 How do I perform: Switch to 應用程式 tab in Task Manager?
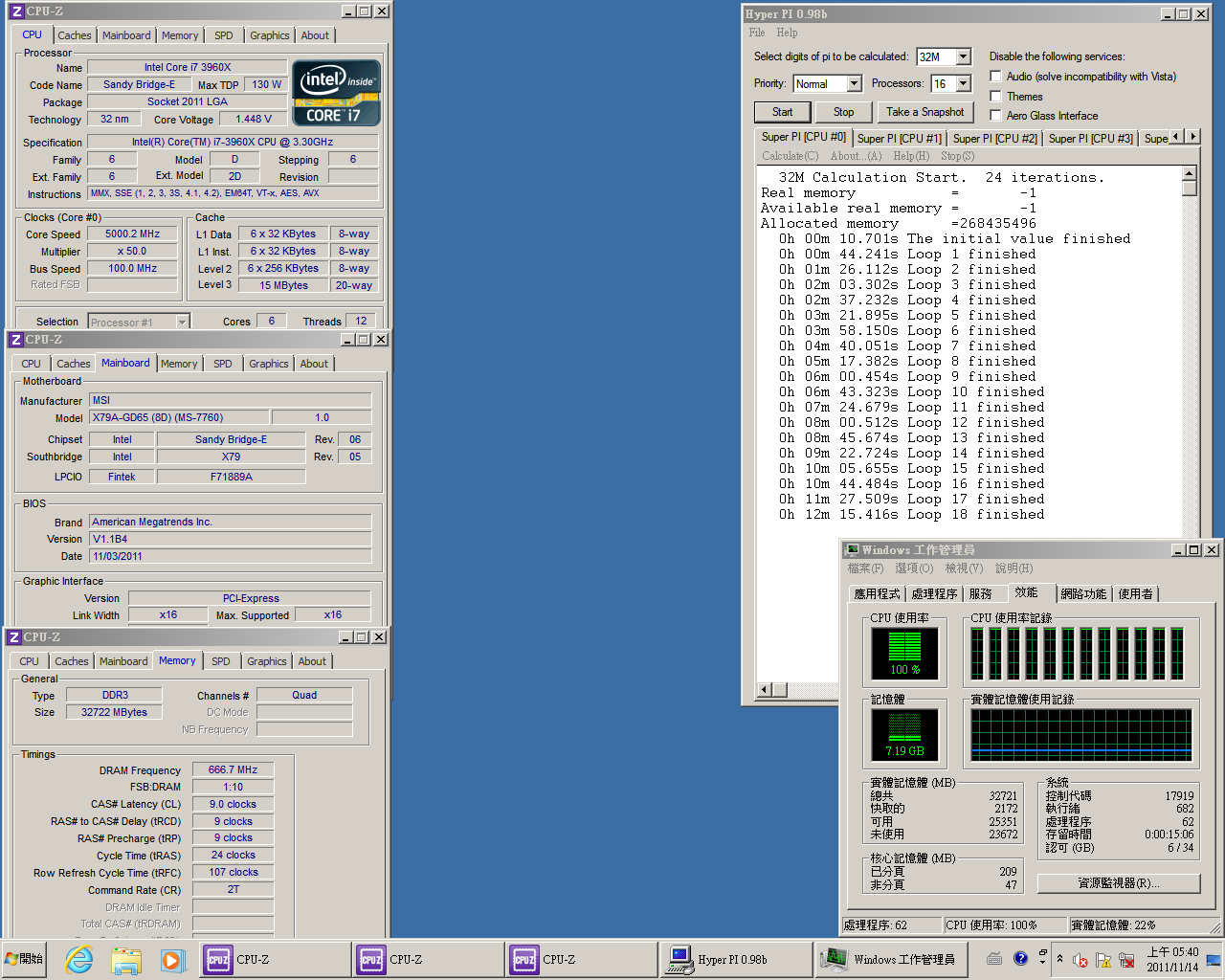(x=877, y=594)
